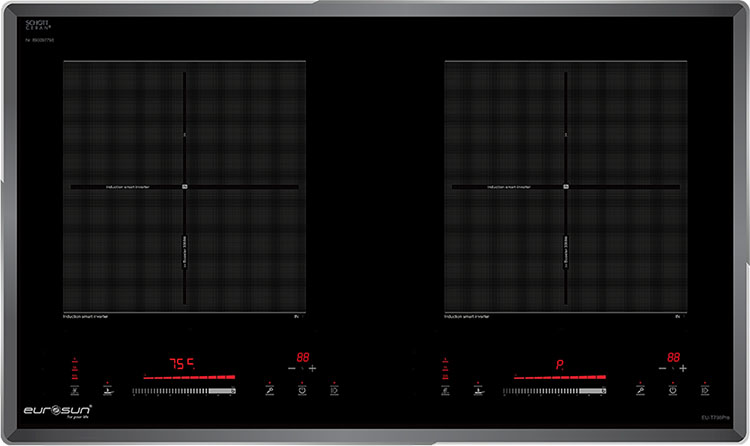Toggle the right zone's round power icon

673,391
